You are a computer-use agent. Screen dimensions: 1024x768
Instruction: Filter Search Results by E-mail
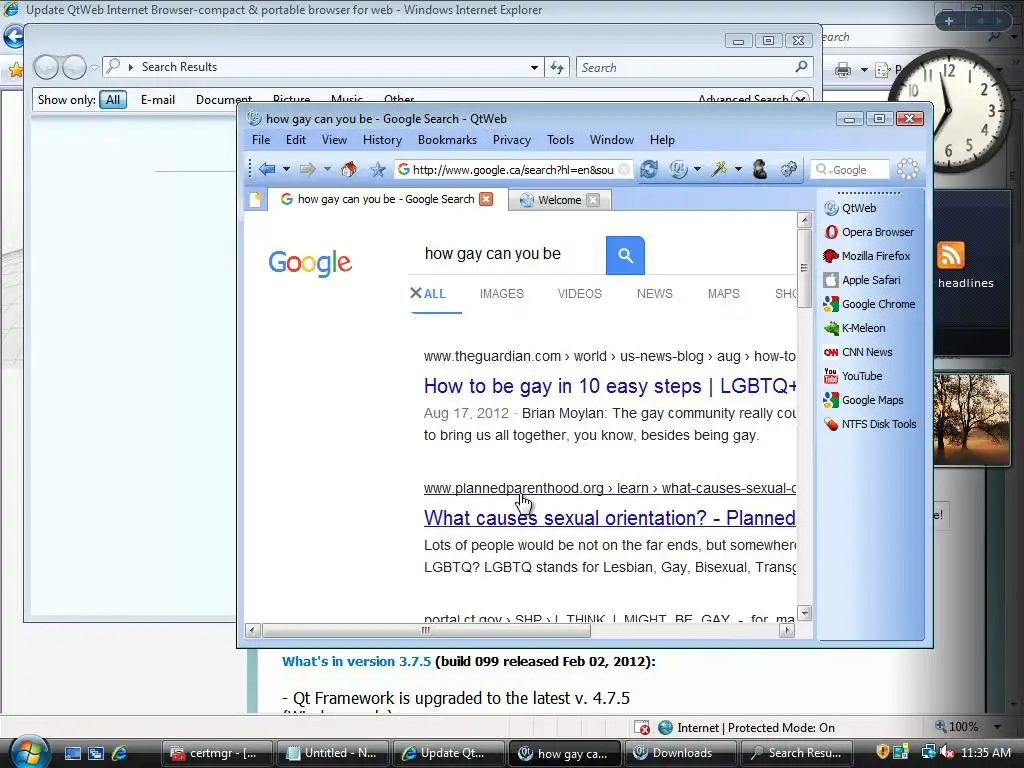pyautogui.click(x=158, y=100)
